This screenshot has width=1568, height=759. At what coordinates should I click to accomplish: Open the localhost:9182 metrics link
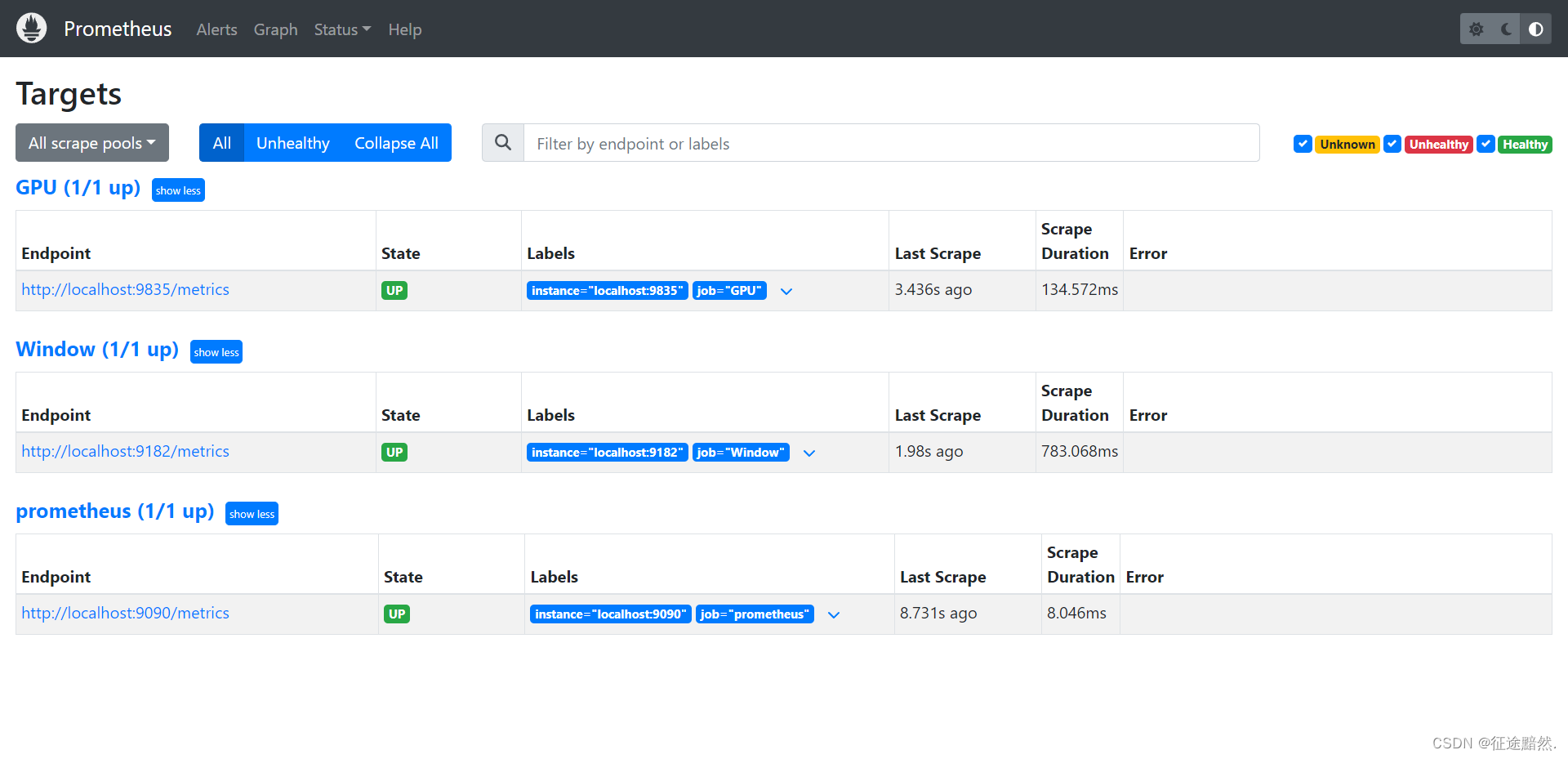point(125,452)
